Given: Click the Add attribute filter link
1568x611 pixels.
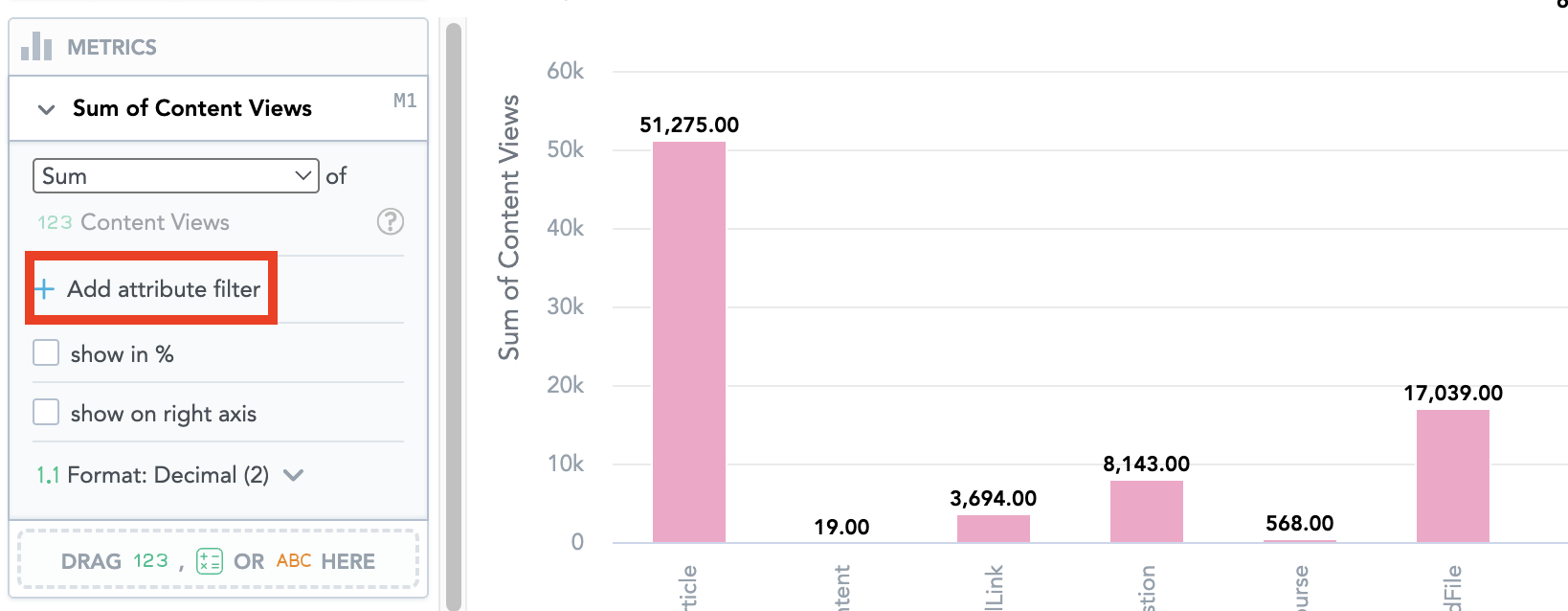Looking at the screenshot, I should pyautogui.click(x=163, y=289).
